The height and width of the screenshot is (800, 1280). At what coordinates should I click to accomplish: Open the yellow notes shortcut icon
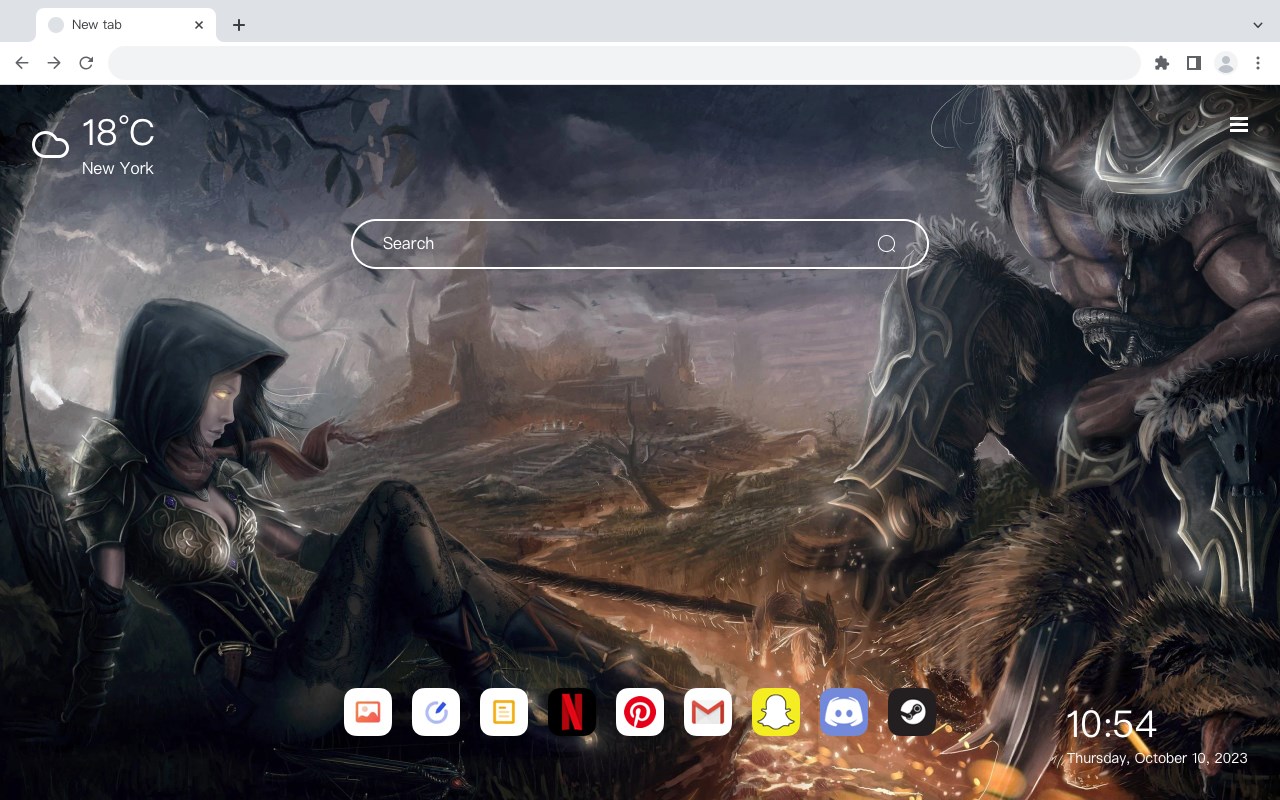tap(504, 712)
